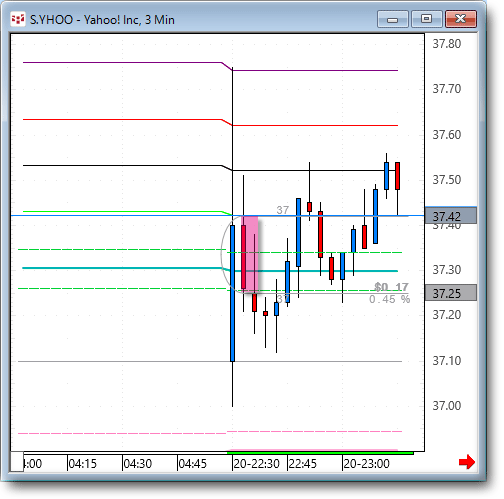Click the 20-22:30 time axis label
The image size is (504, 499).
pyautogui.click(x=256, y=464)
